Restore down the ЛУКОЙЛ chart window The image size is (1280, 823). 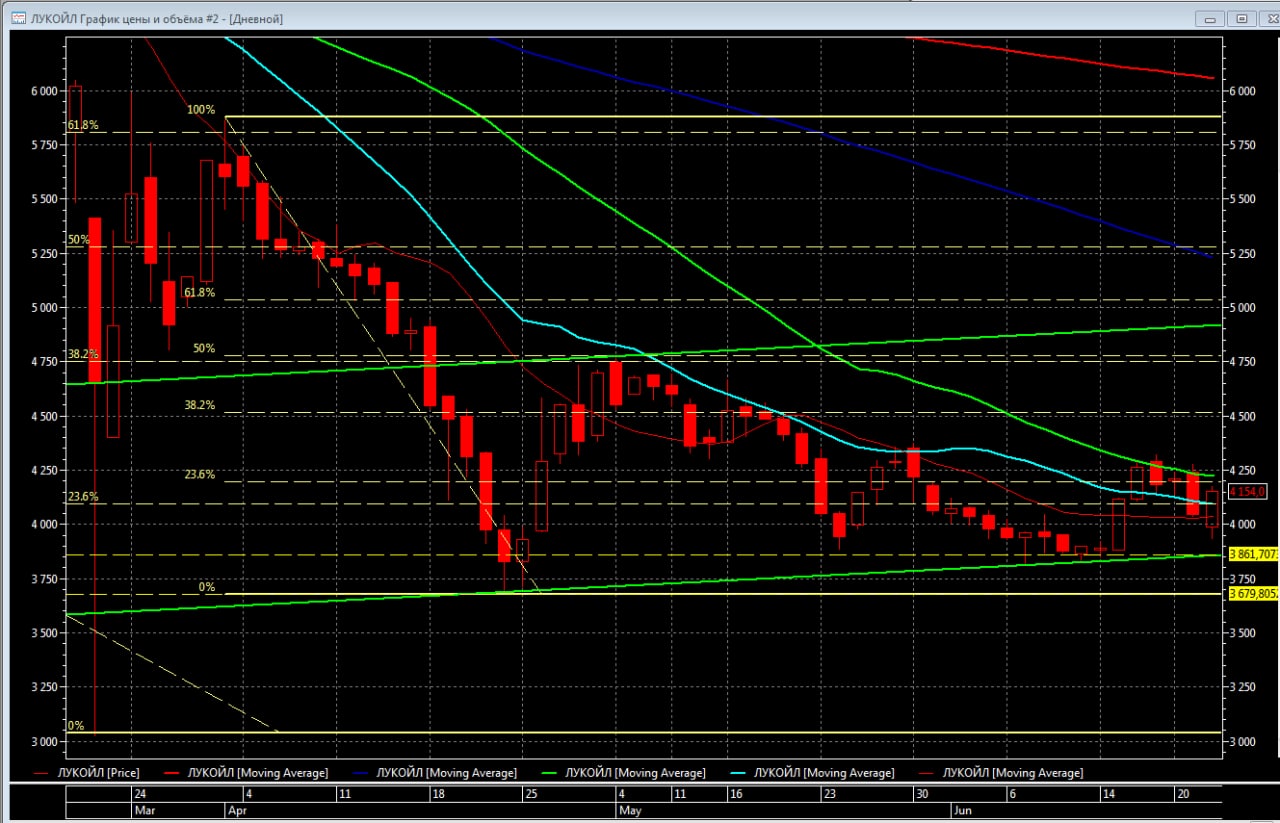point(1242,18)
